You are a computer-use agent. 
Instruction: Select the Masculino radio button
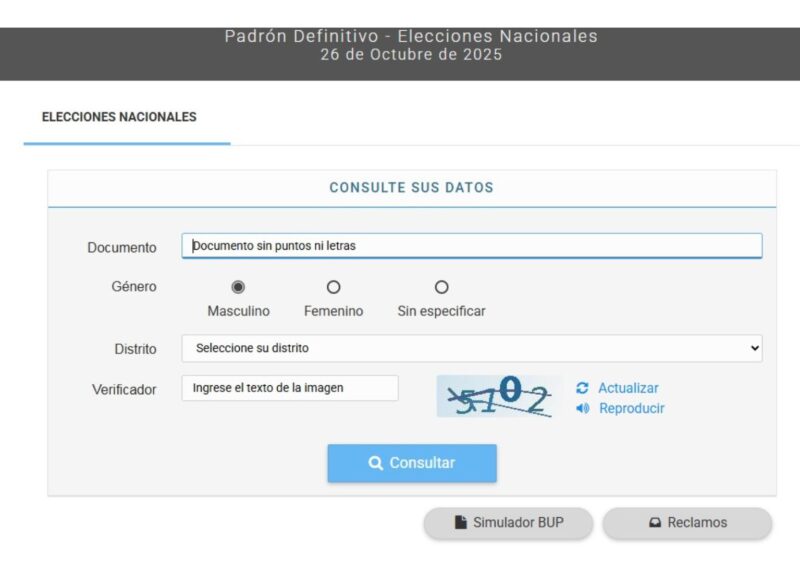pos(238,287)
